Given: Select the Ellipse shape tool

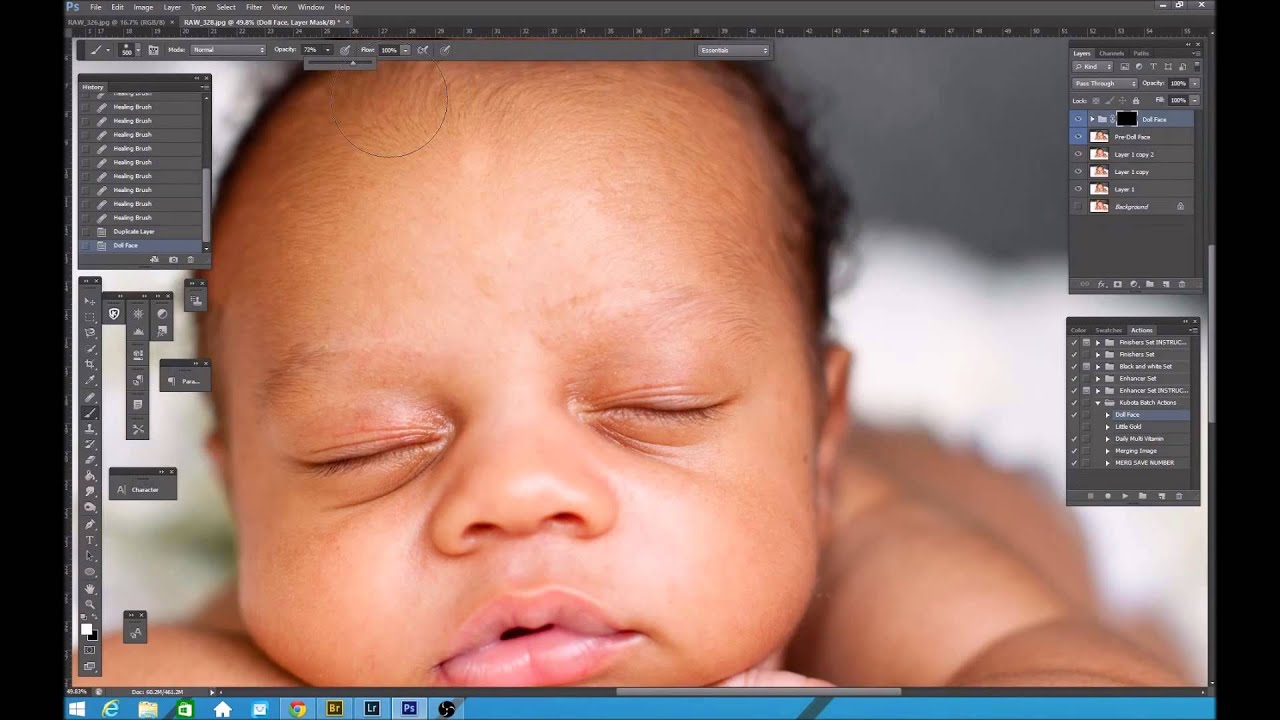Looking at the screenshot, I should (90, 571).
